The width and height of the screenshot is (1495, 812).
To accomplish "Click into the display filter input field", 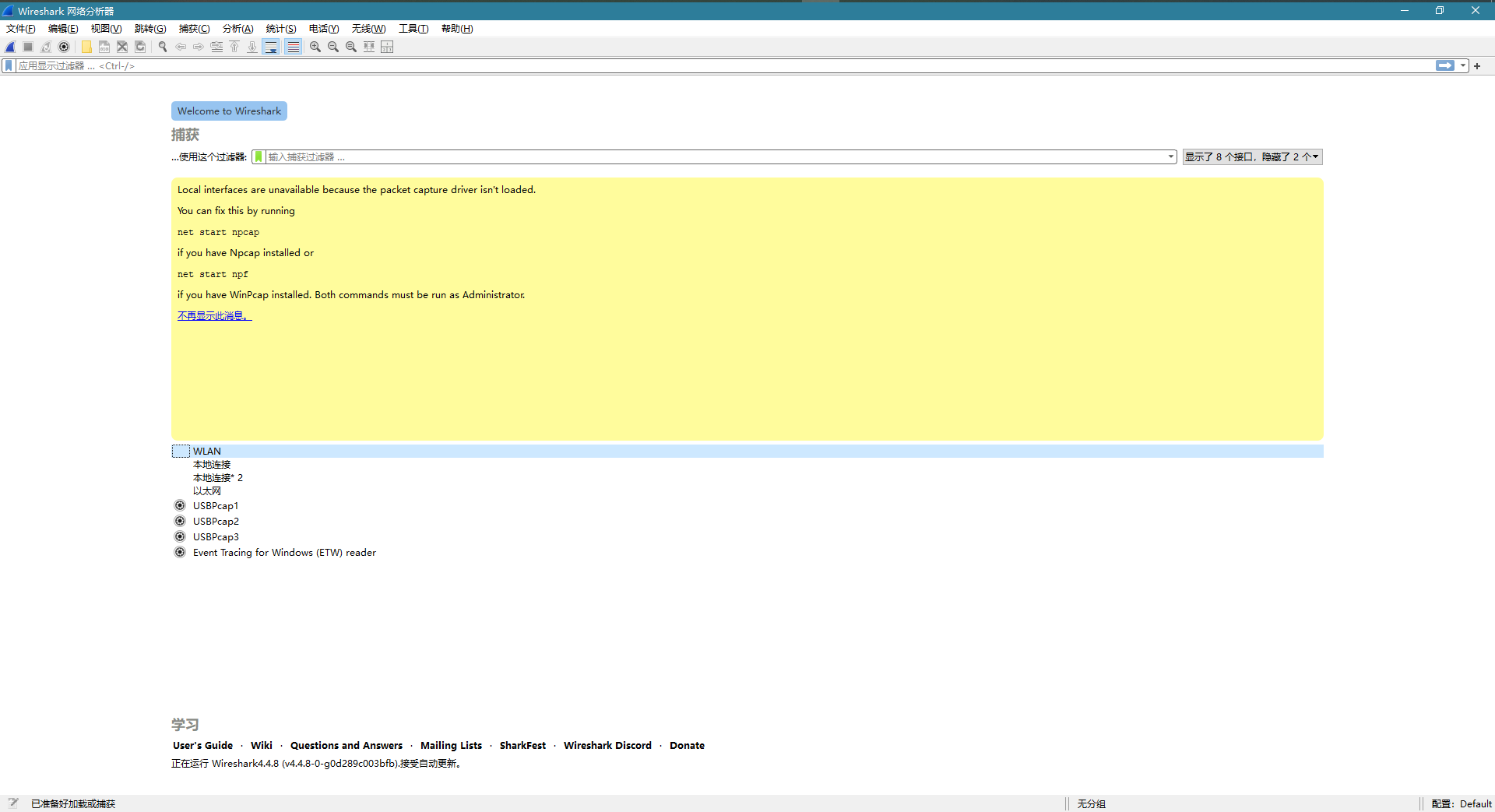I will coord(724,66).
